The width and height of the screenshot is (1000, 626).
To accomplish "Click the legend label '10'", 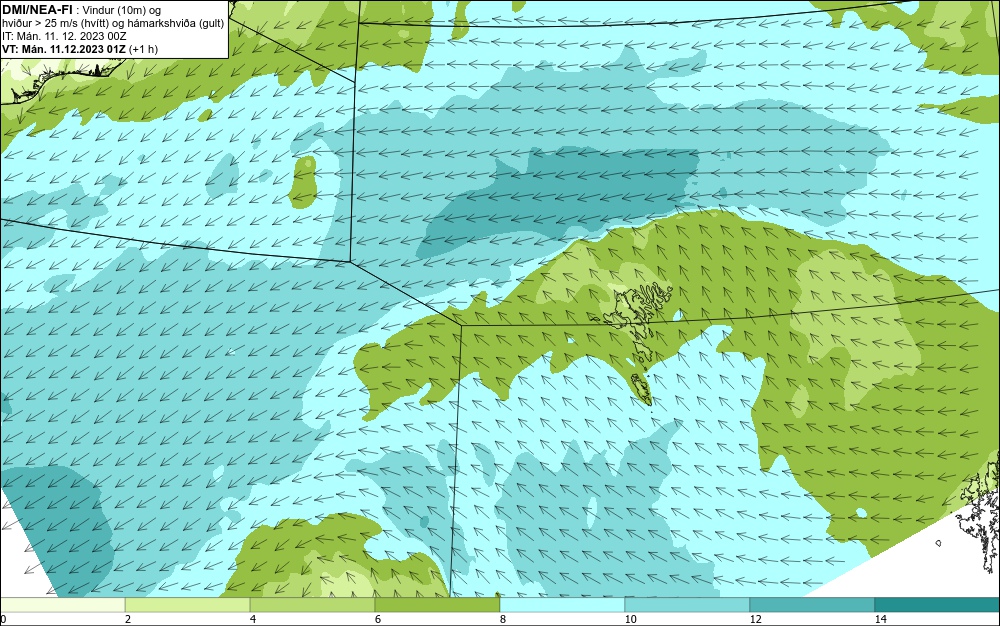I will click(630, 619).
